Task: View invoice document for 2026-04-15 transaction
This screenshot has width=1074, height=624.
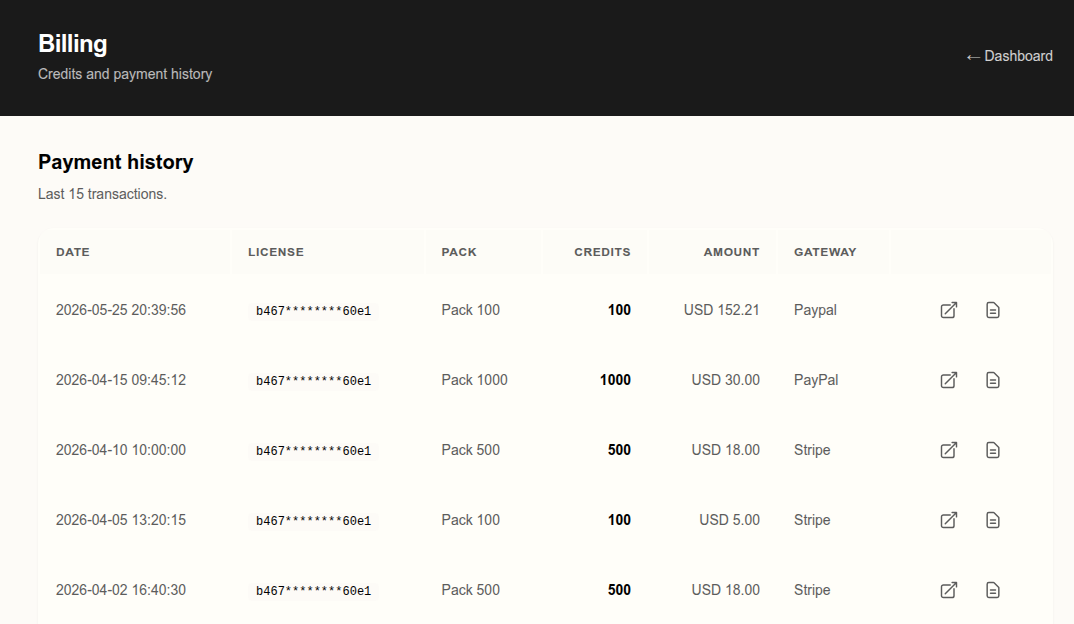Action: tap(992, 380)
